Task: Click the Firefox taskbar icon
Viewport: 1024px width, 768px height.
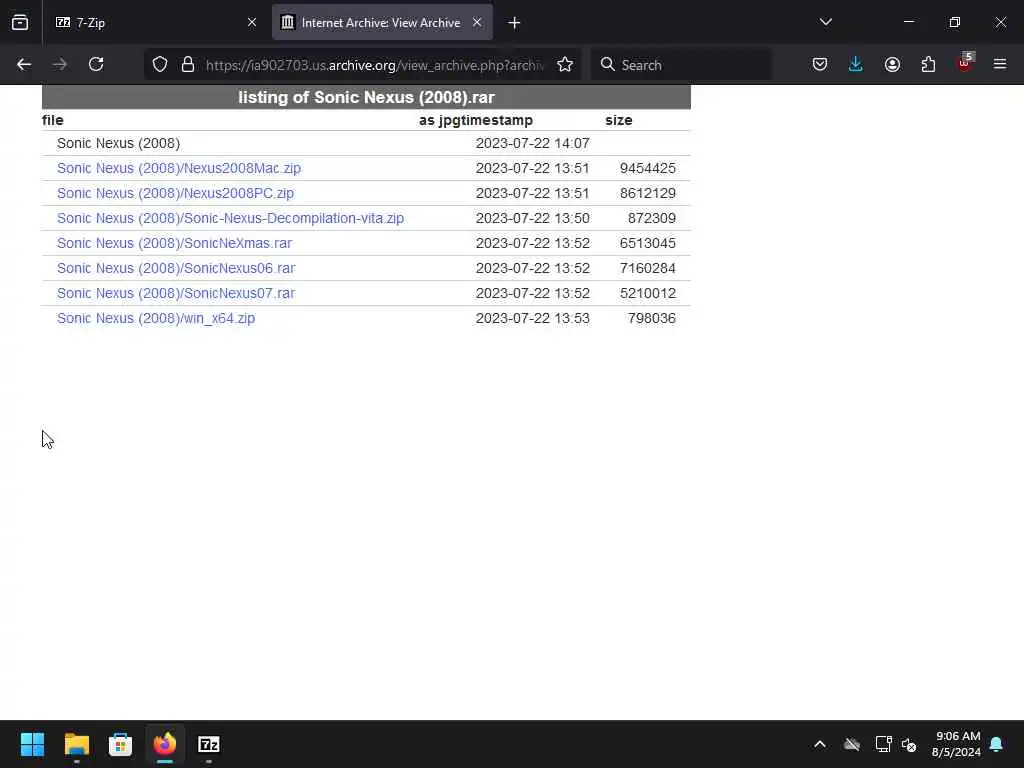Action: tap(165, 744)
